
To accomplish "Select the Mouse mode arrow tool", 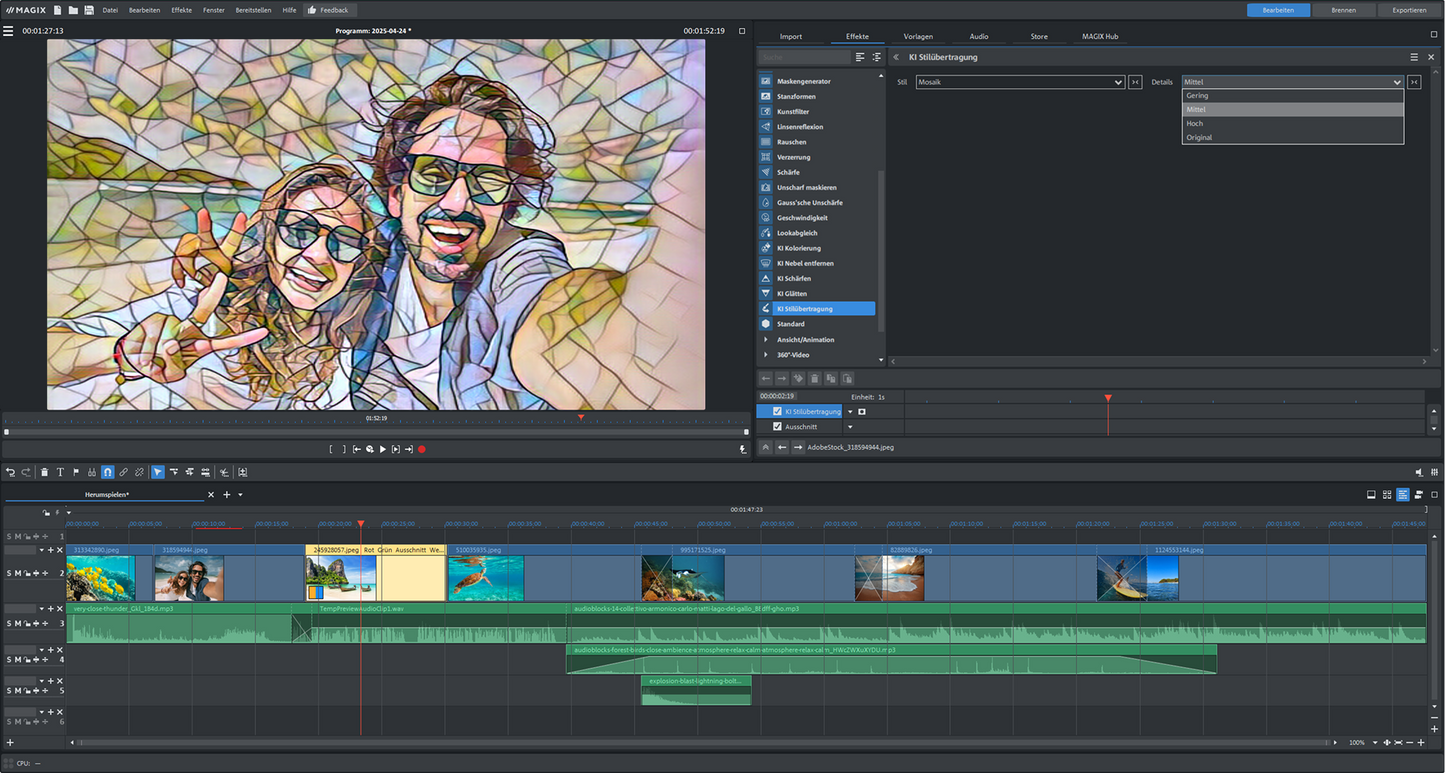I will tap(157, 472).
